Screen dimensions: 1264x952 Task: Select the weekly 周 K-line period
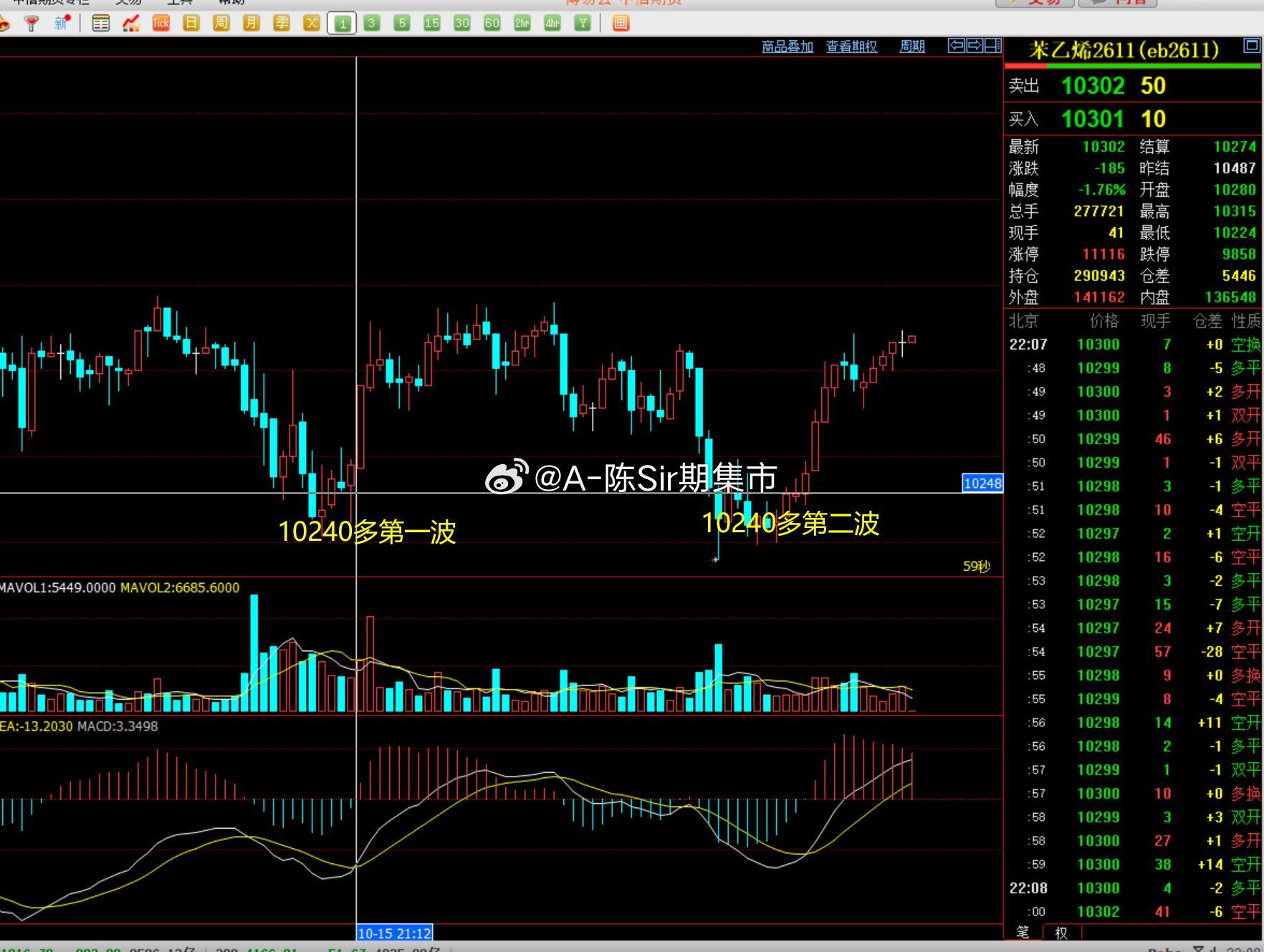click(221, 24)
